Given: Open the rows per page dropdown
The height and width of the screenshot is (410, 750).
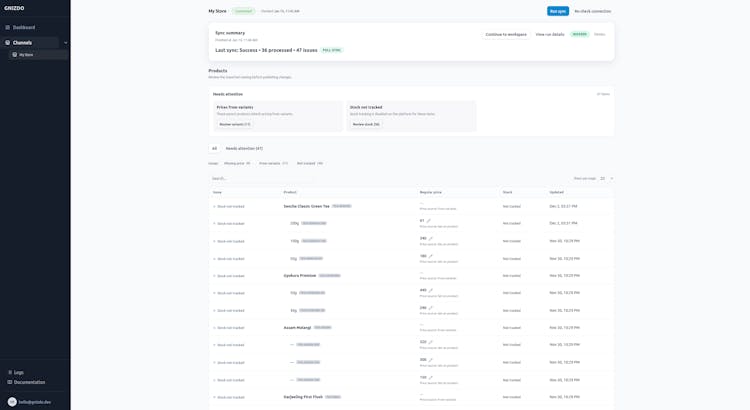Looking at the screenshot, I should (606, 178).
